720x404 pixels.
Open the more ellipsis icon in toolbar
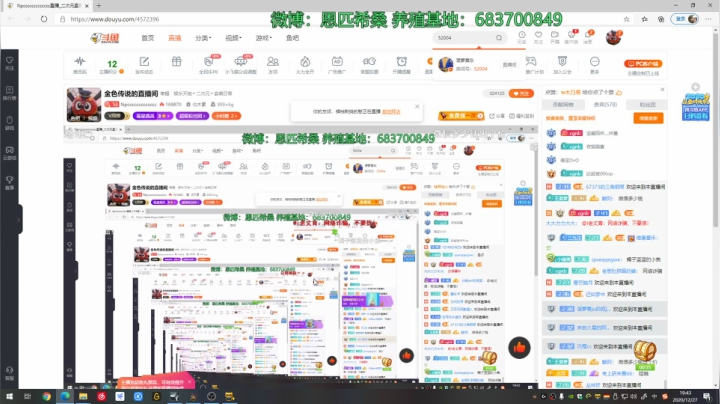[595, 65]
